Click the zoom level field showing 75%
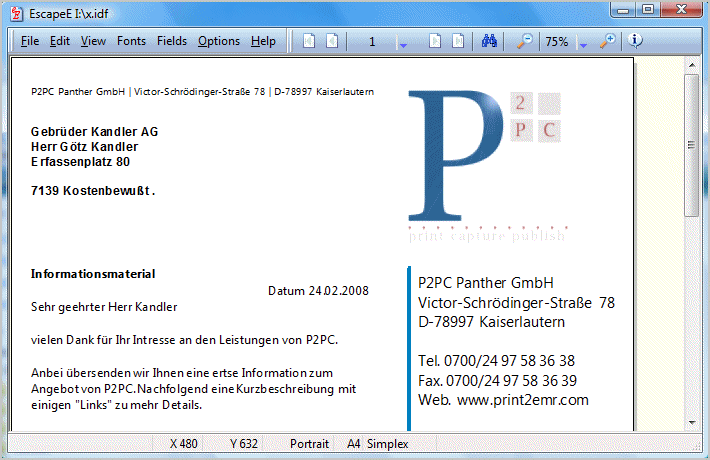The height and width of the screenshot is (460, 710). pyautogui.click(x=557, y=42)
